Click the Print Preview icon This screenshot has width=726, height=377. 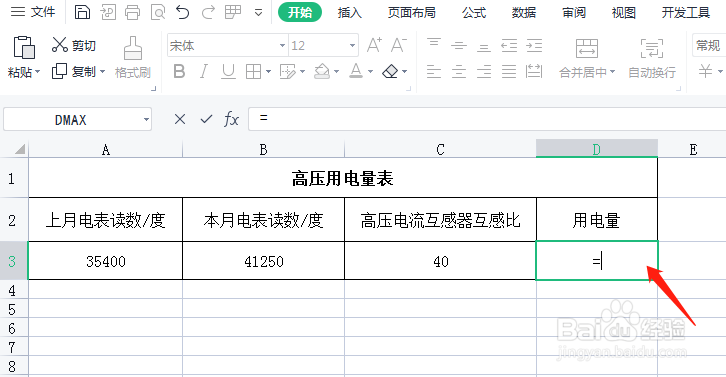pyautogui.click(x=158, y=12)
